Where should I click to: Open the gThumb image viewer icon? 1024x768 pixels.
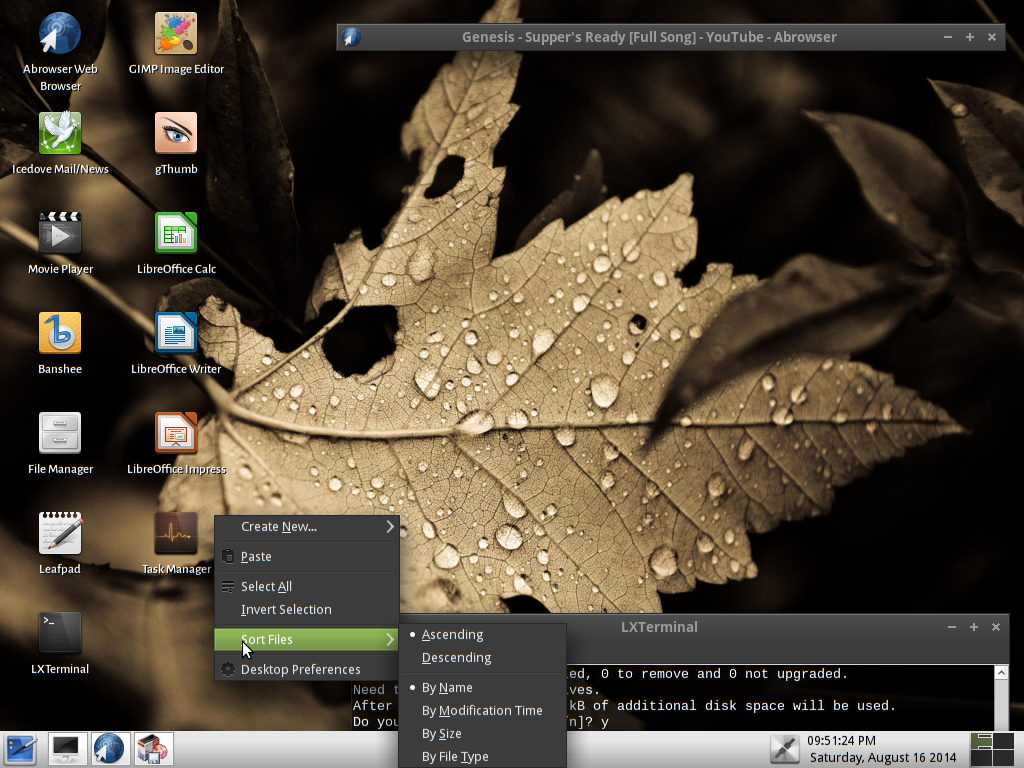tap(176, 134)
